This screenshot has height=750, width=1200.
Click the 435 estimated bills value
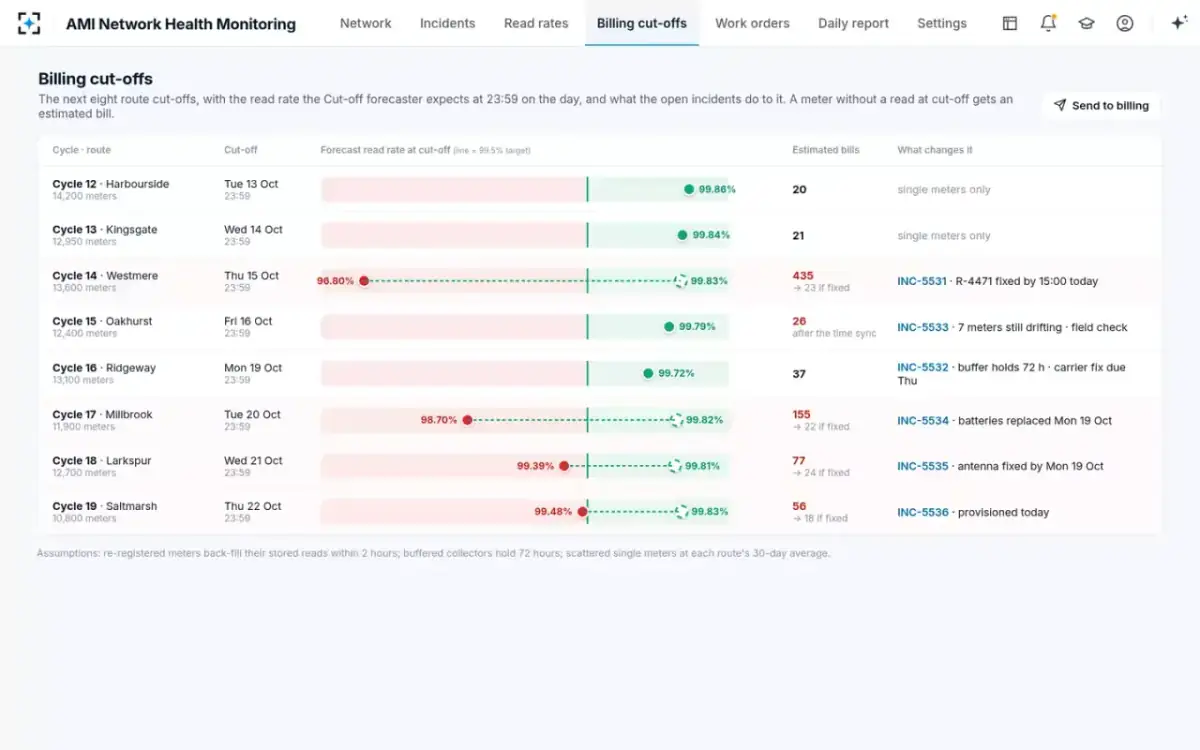pos(803,276)
